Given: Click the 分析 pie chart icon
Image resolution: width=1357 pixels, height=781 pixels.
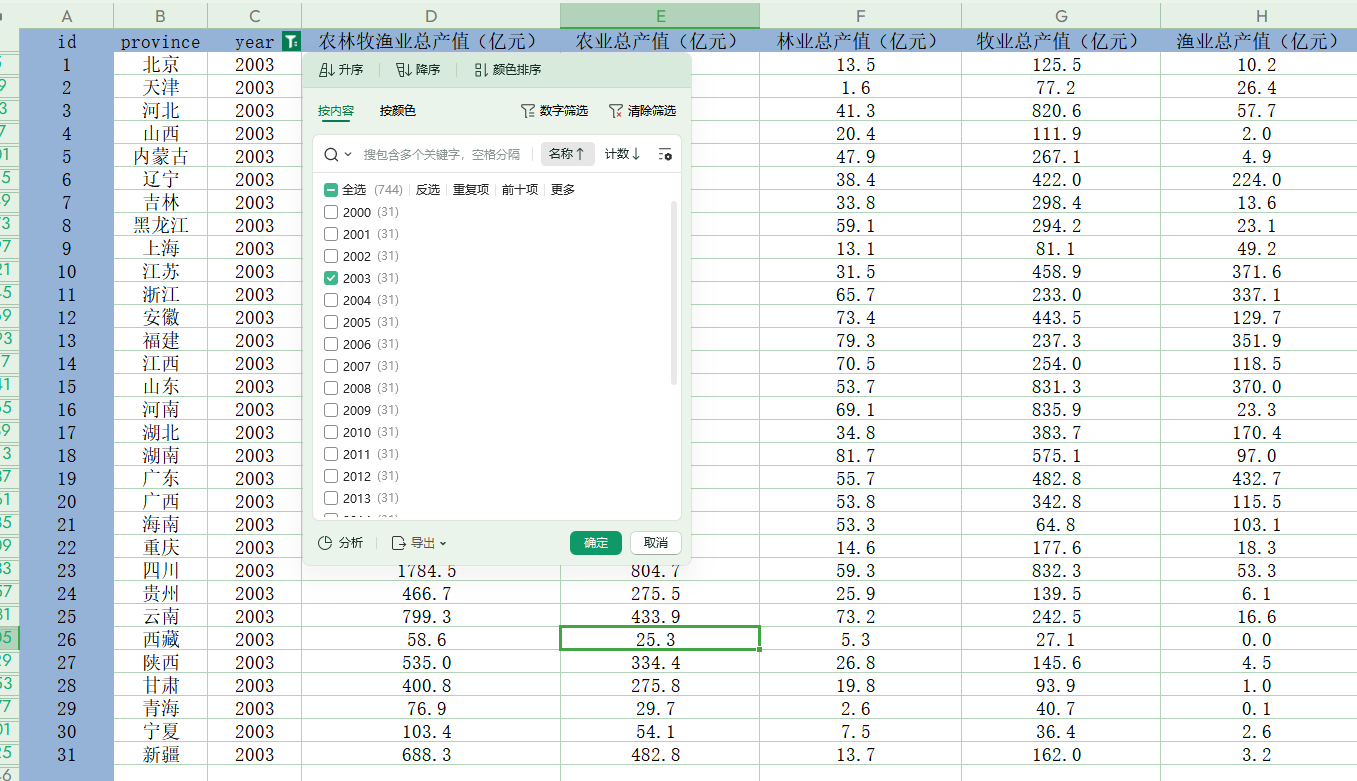Looking at the screenshot, I should coord(325,543).
